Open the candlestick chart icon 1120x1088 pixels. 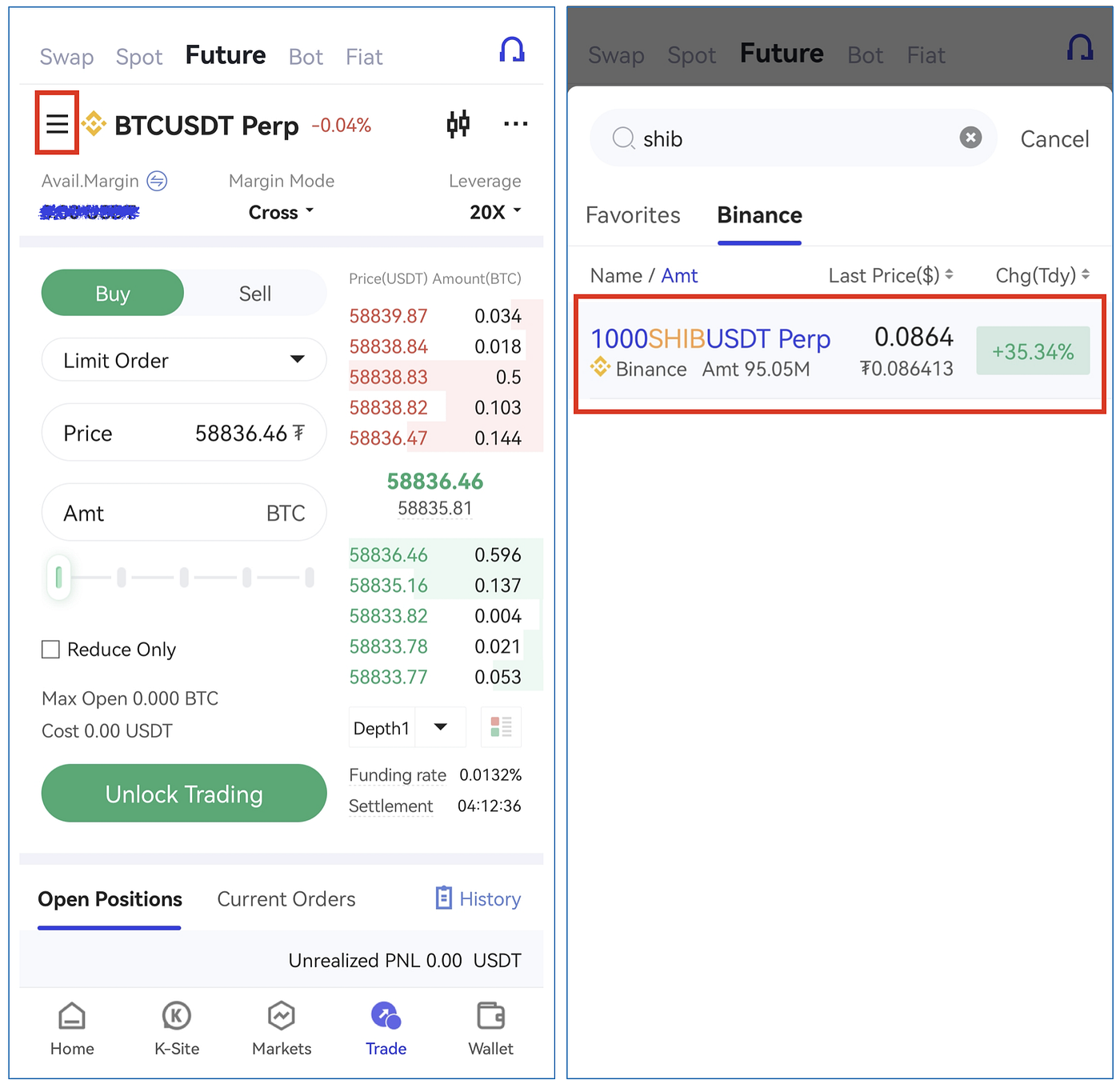coord(458,124)
